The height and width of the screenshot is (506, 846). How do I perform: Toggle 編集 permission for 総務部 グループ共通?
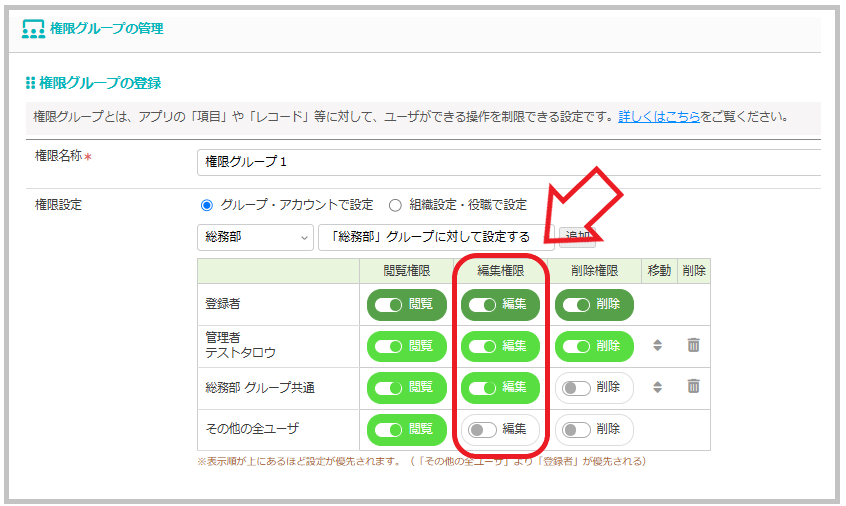pyautogui.click(x=500, y=388)
